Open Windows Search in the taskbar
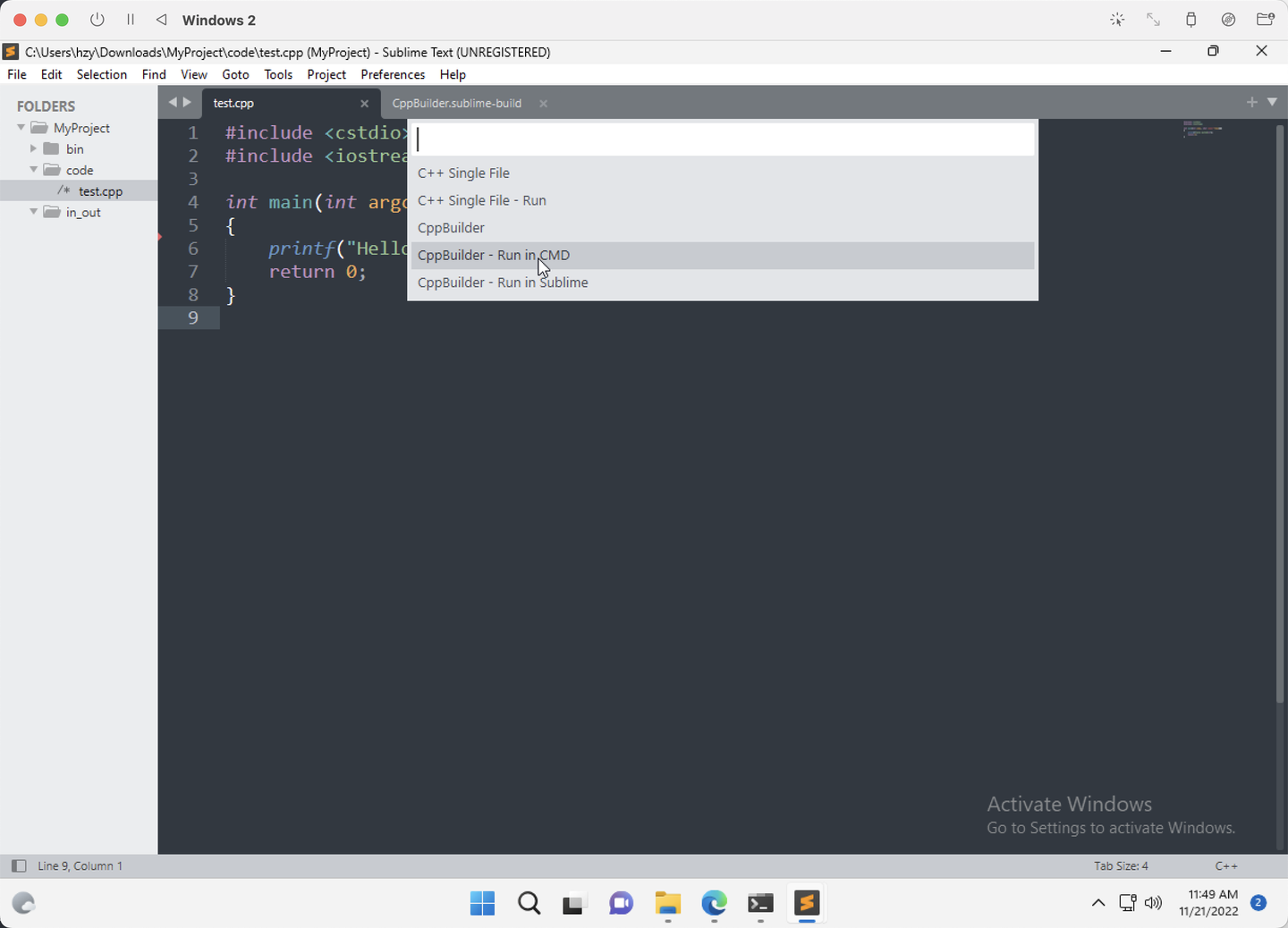This screenshot has width=1288, height=928. pyautogui.click(x=529, y=903)
